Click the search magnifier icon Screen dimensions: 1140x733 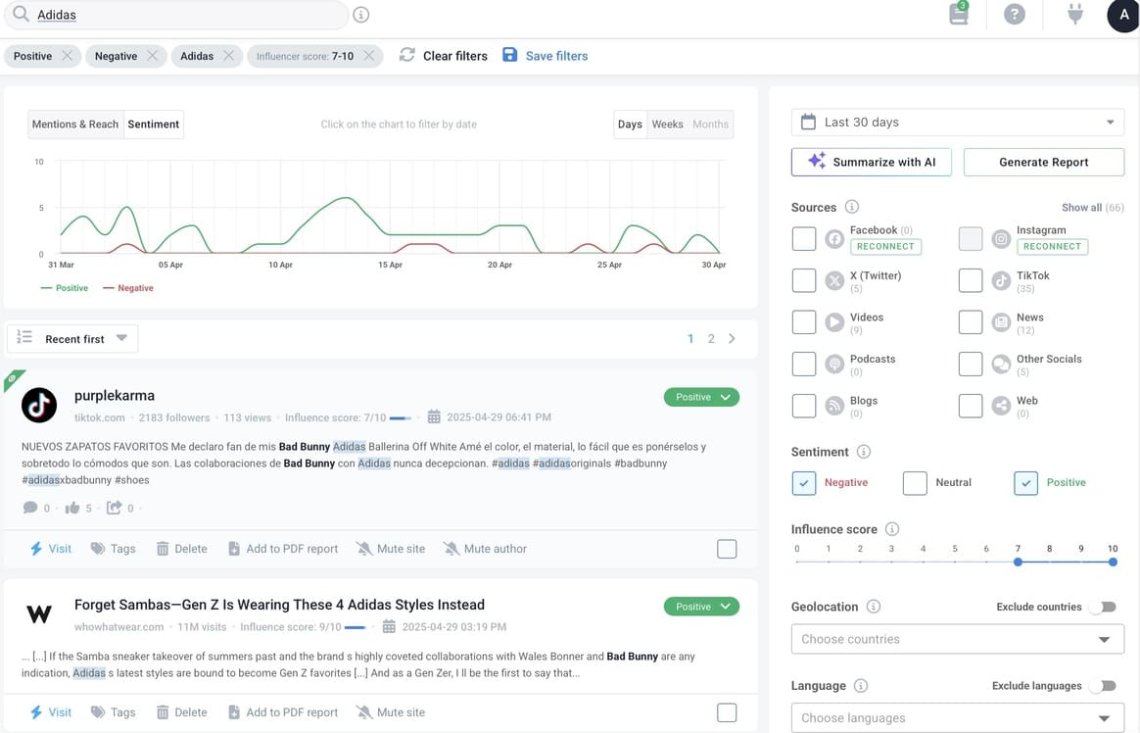click(x=21, y=14)
